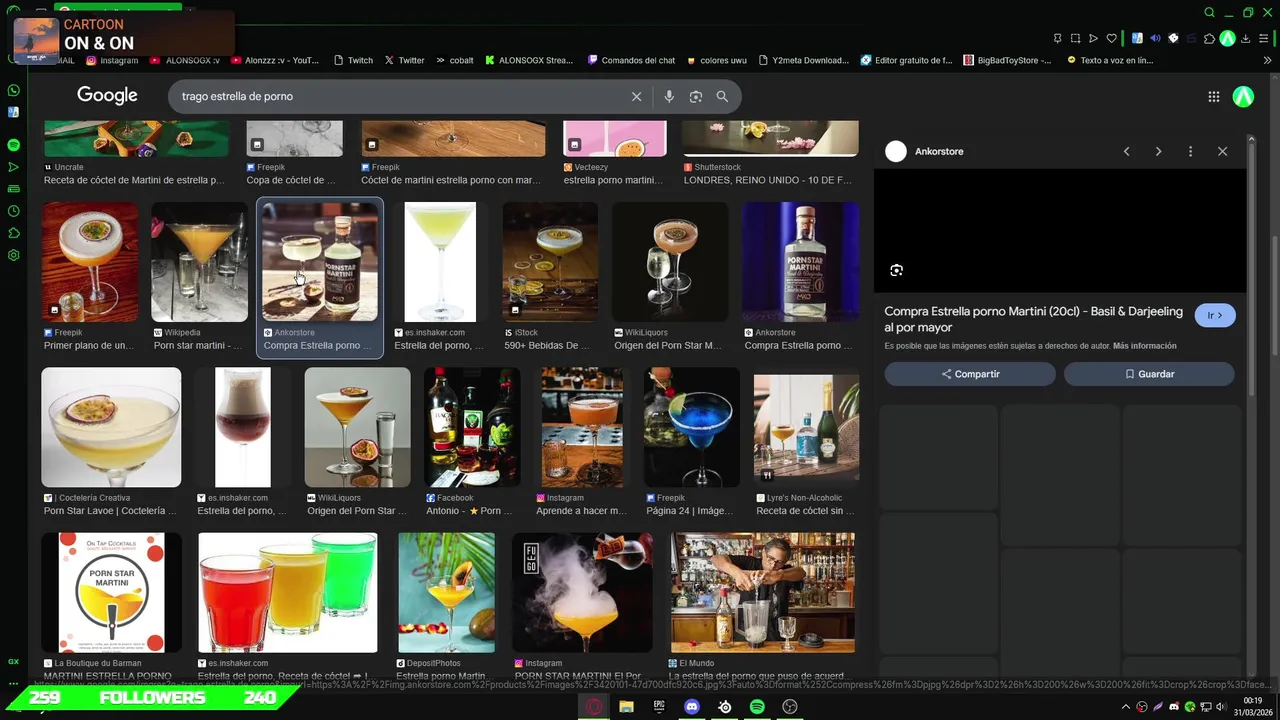Add page to bookmarks with heart icon

click(1111, 38)
